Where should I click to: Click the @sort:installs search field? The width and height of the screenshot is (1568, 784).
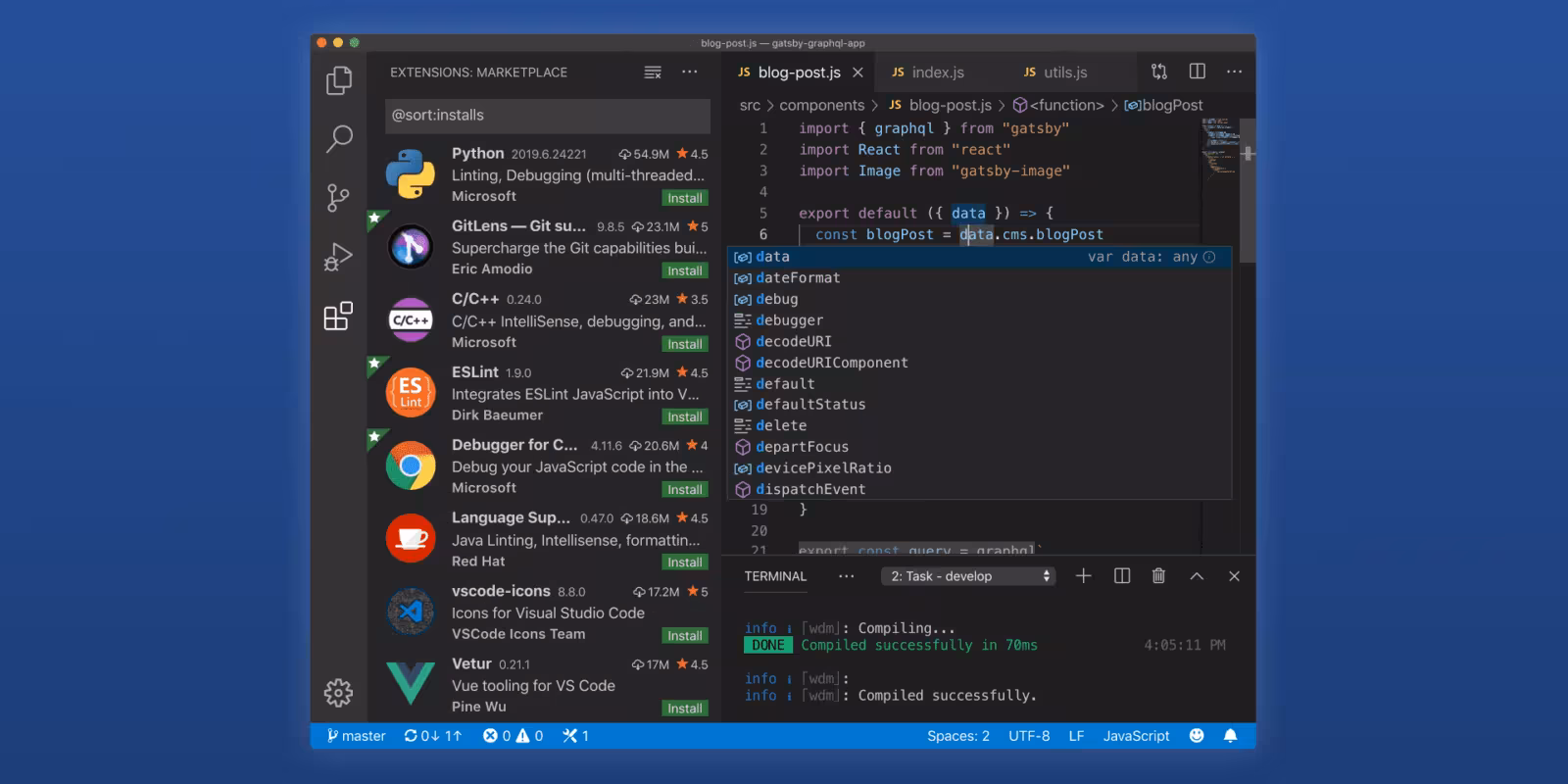pos(548,116)
